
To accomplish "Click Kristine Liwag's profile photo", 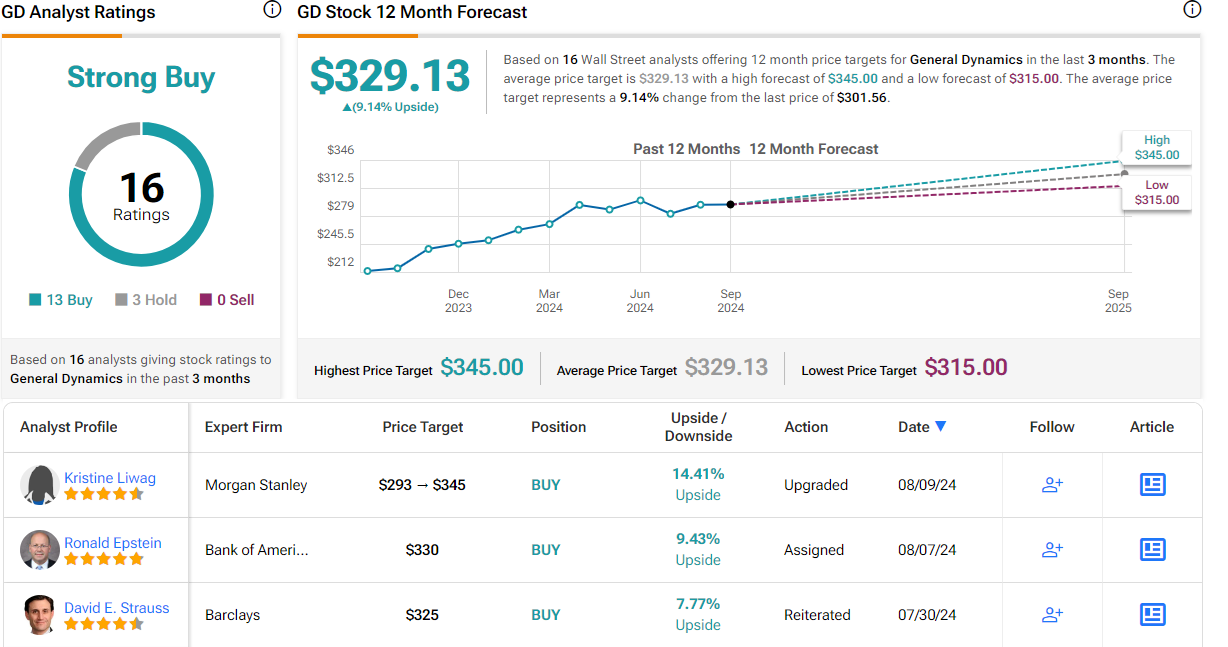I will (40, 485).
